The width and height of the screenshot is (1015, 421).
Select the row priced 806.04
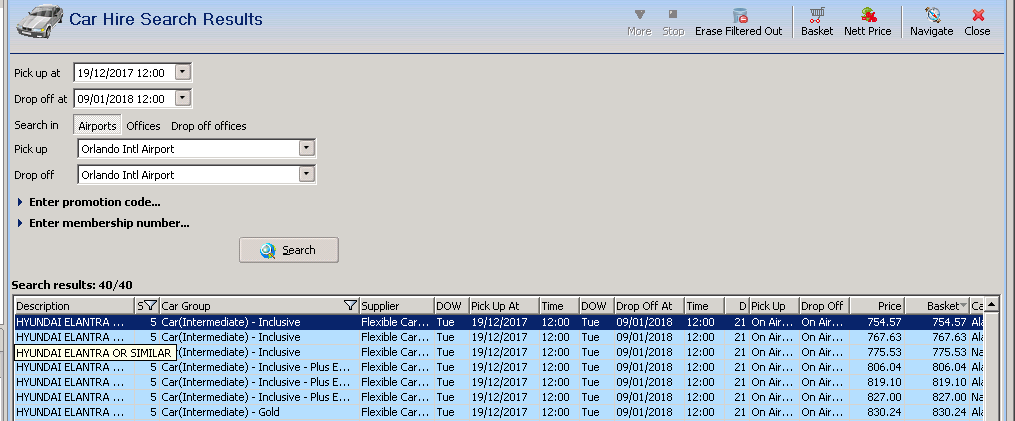pyautogui.click(x=498, y=367)
